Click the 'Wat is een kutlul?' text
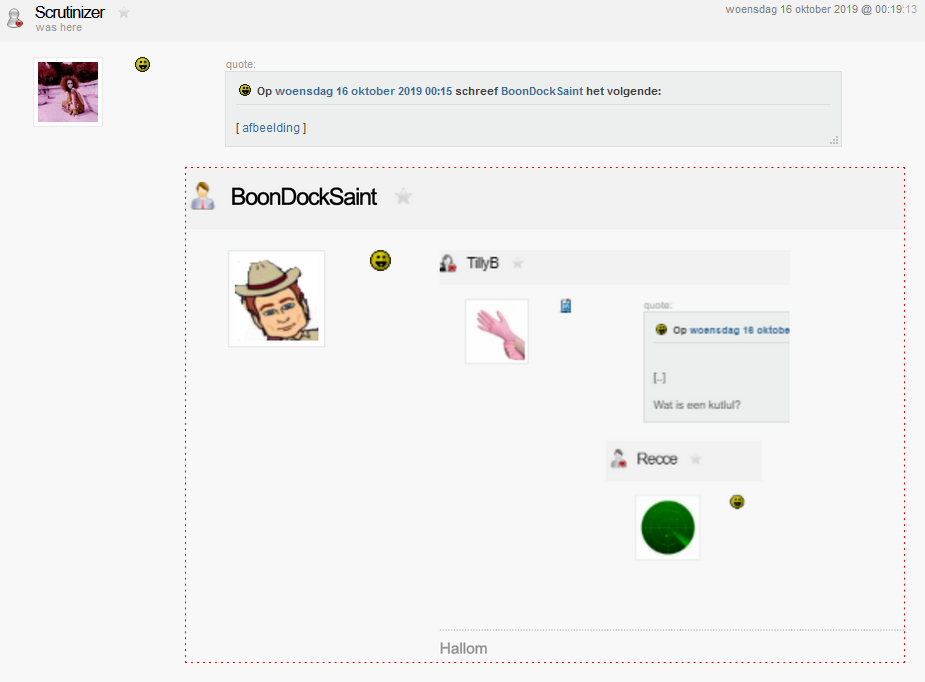This screenshot has height=682, width=925. pyautogui.click(x=697, y=405)
